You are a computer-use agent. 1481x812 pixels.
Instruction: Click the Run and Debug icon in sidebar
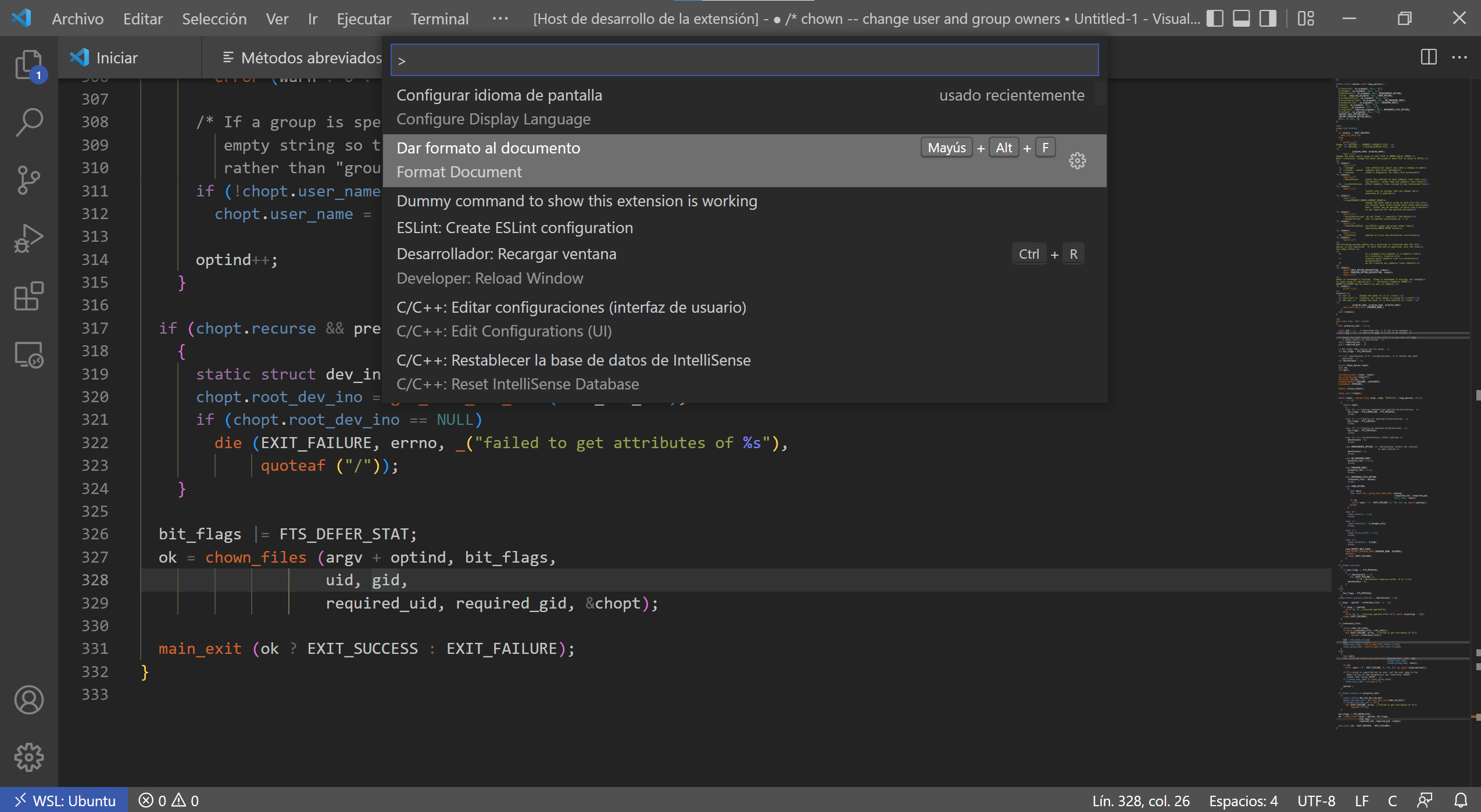27,237
